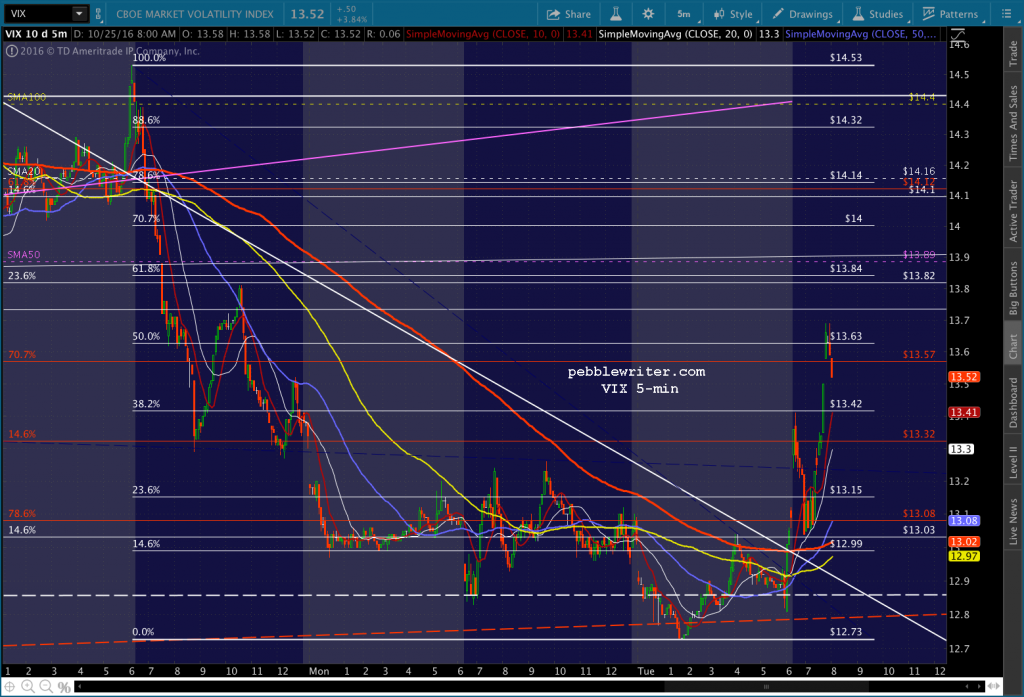Click the horizontal scrollbar thumb
Image resolution: width=1024 pixels, height=697 pixels.
point(766,687)
